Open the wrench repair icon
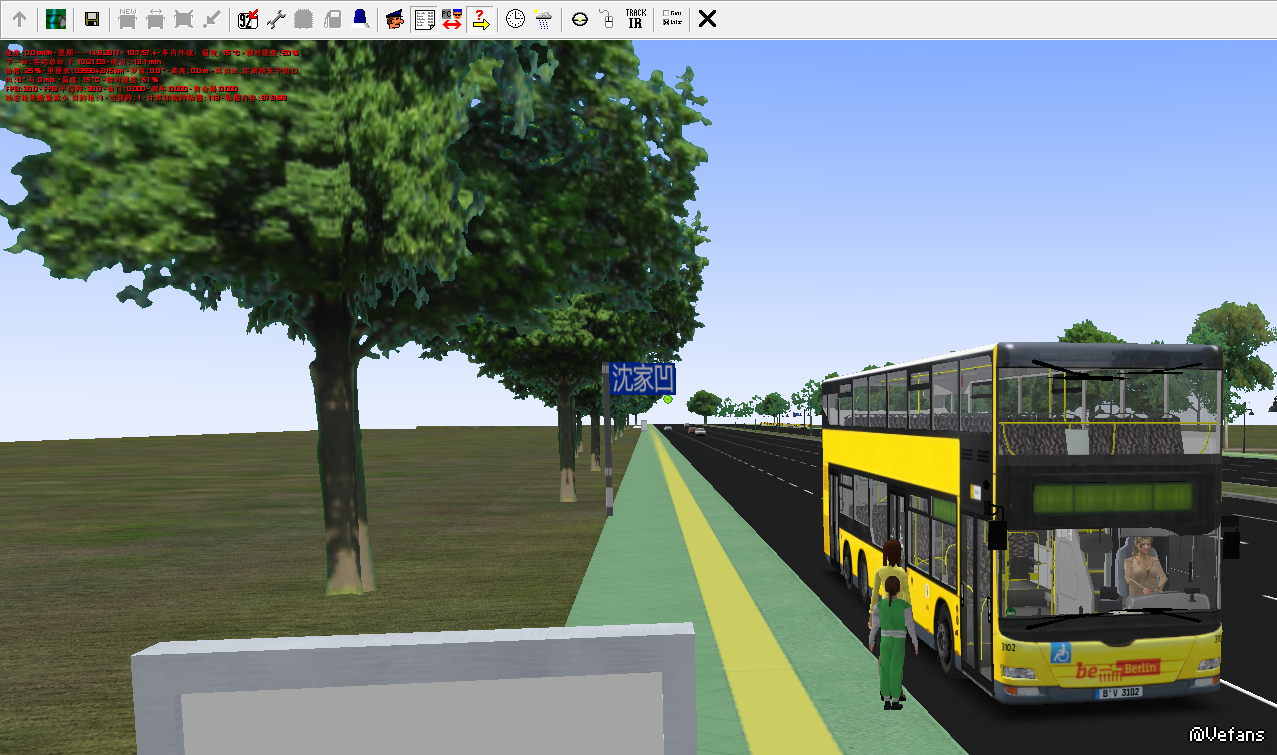The height and width of the screenshot is (755, 1277). [x=277, y=19]
